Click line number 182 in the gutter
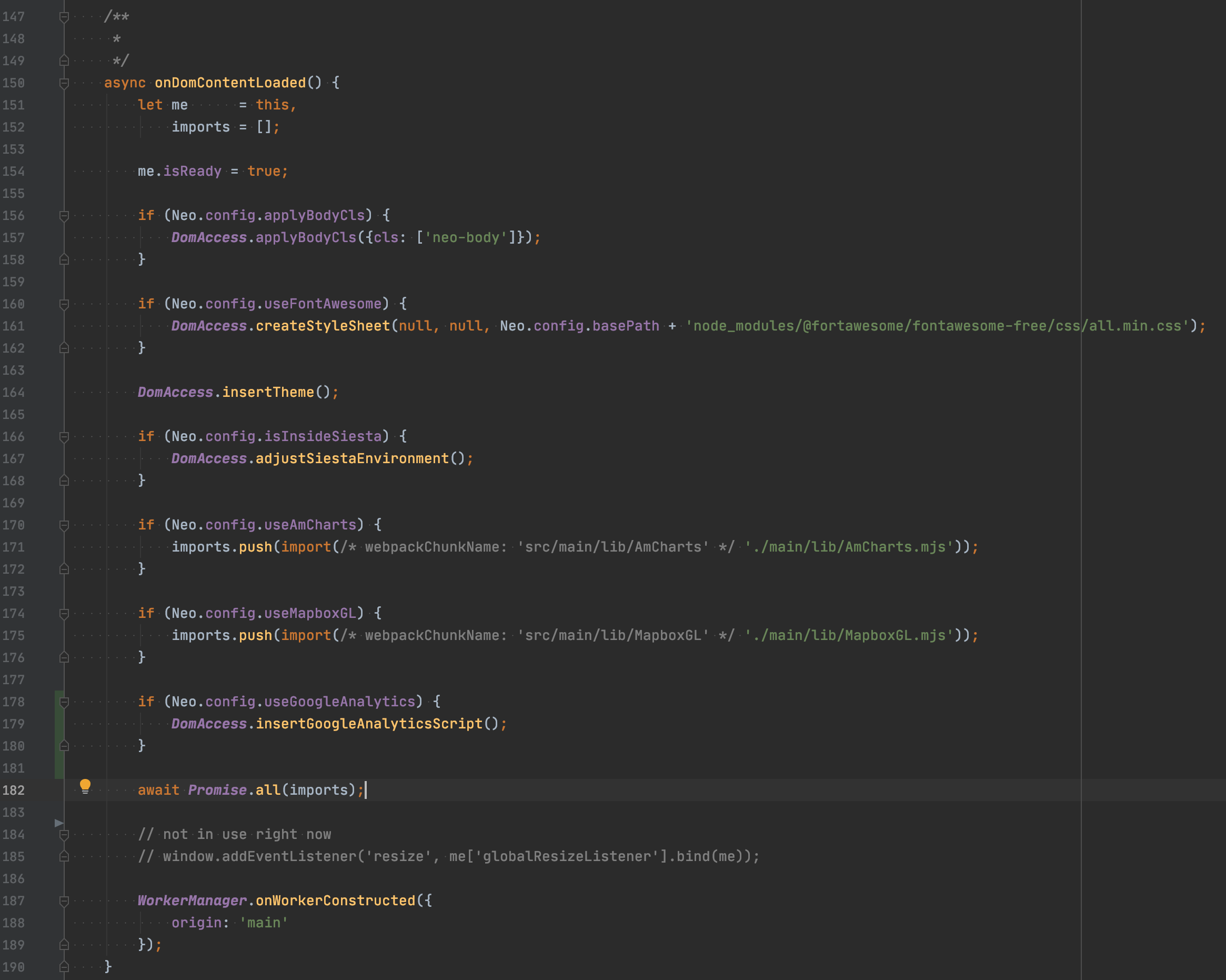The image size is (1226, 980). point(13,790)
